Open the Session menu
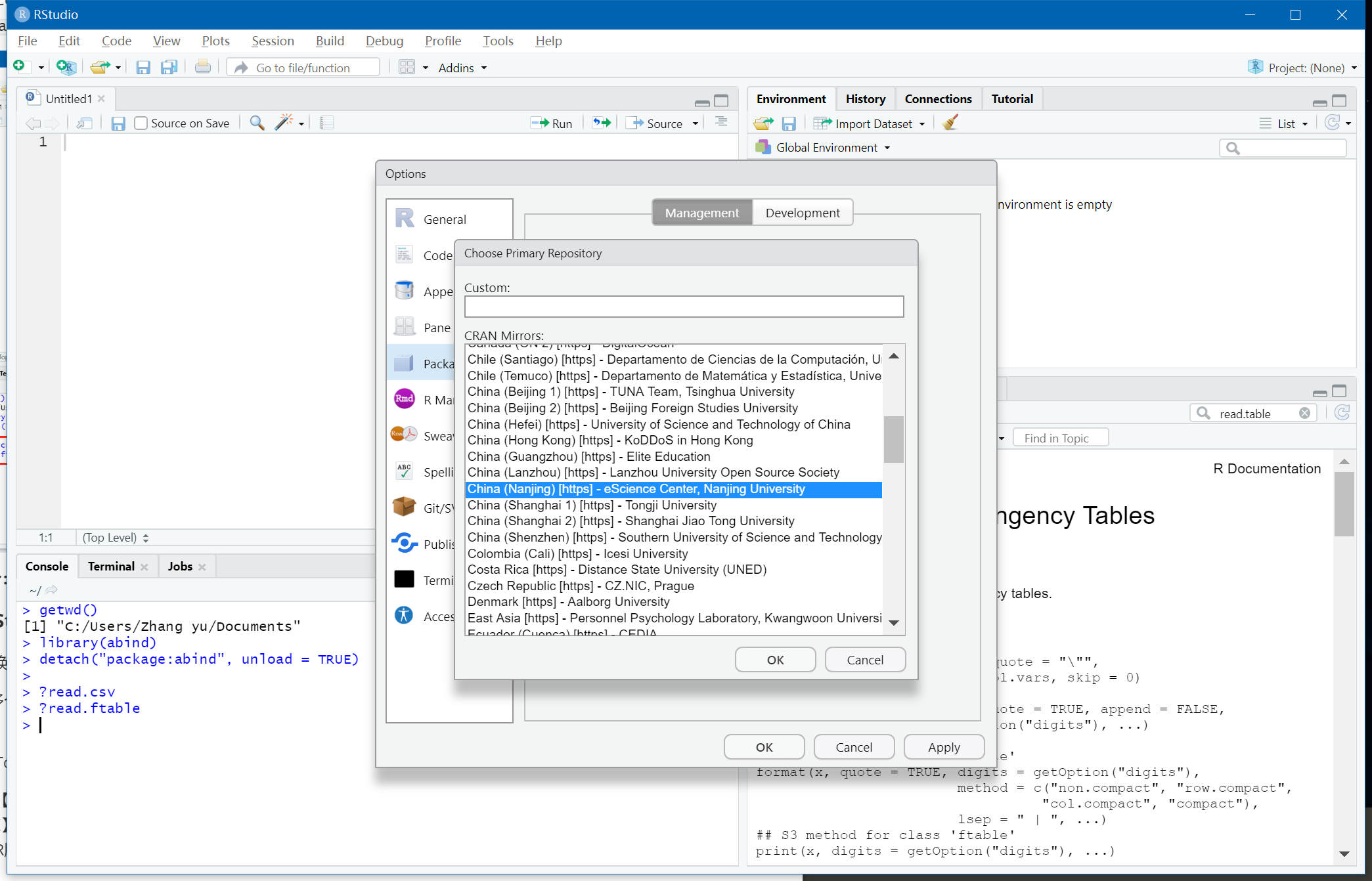 point(273,41)
